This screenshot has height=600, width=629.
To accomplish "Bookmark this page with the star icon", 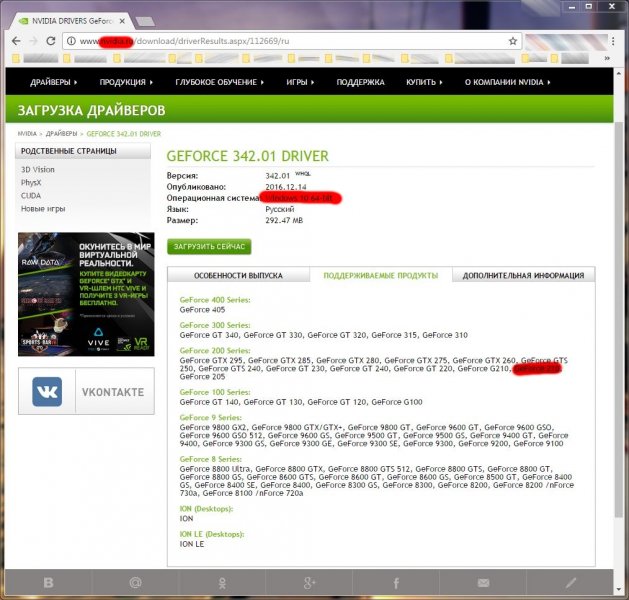I will coord(513,41).
